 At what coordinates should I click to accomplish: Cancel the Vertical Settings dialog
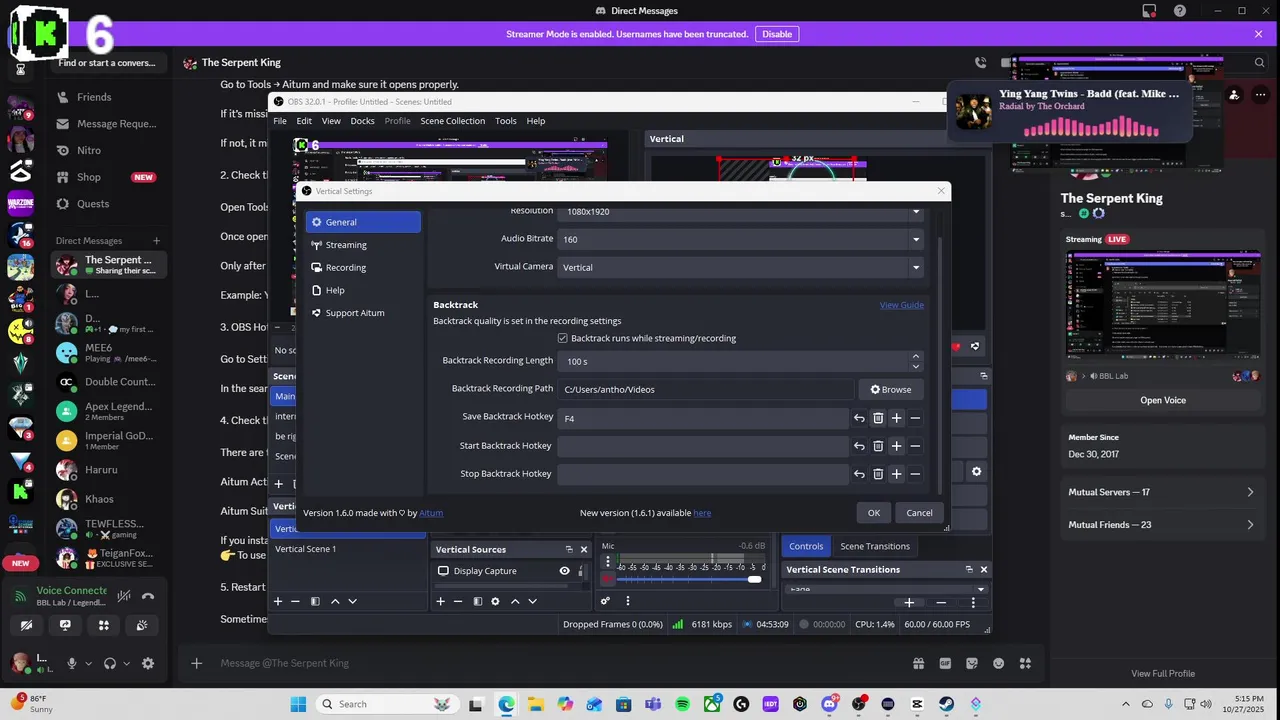coord(919,513)
